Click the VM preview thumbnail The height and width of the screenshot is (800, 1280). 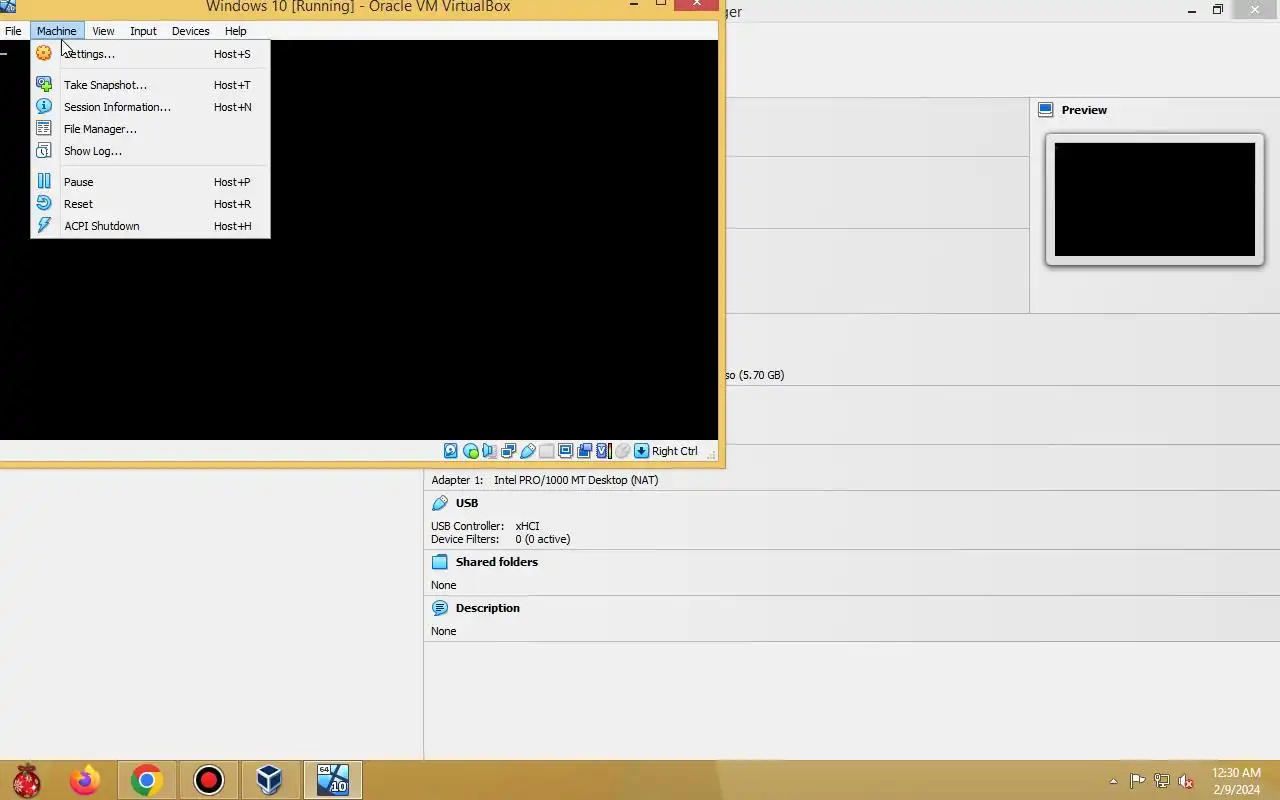[x=1154, y=200]
